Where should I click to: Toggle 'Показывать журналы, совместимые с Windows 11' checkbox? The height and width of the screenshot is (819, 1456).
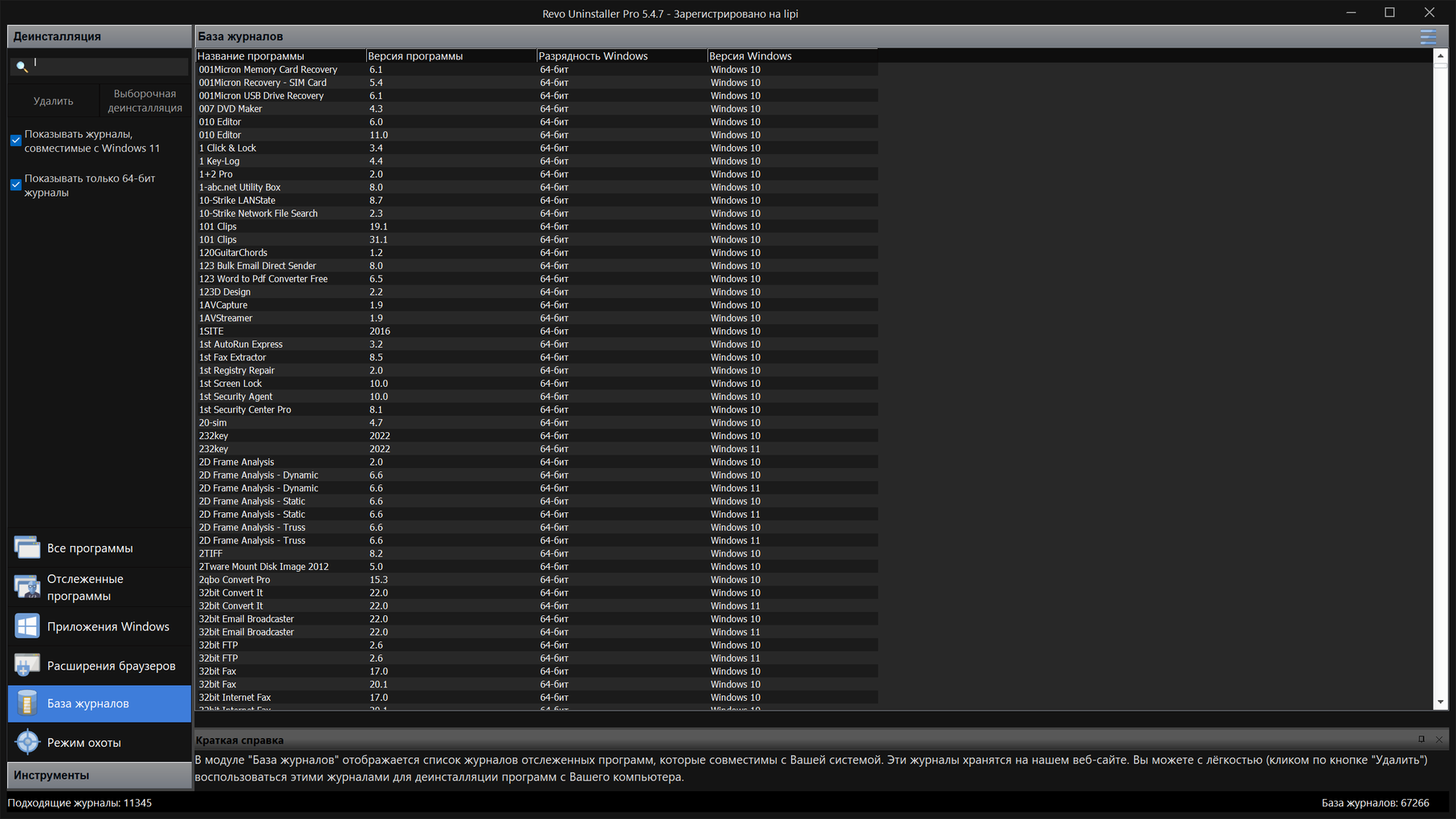point(15,141)
